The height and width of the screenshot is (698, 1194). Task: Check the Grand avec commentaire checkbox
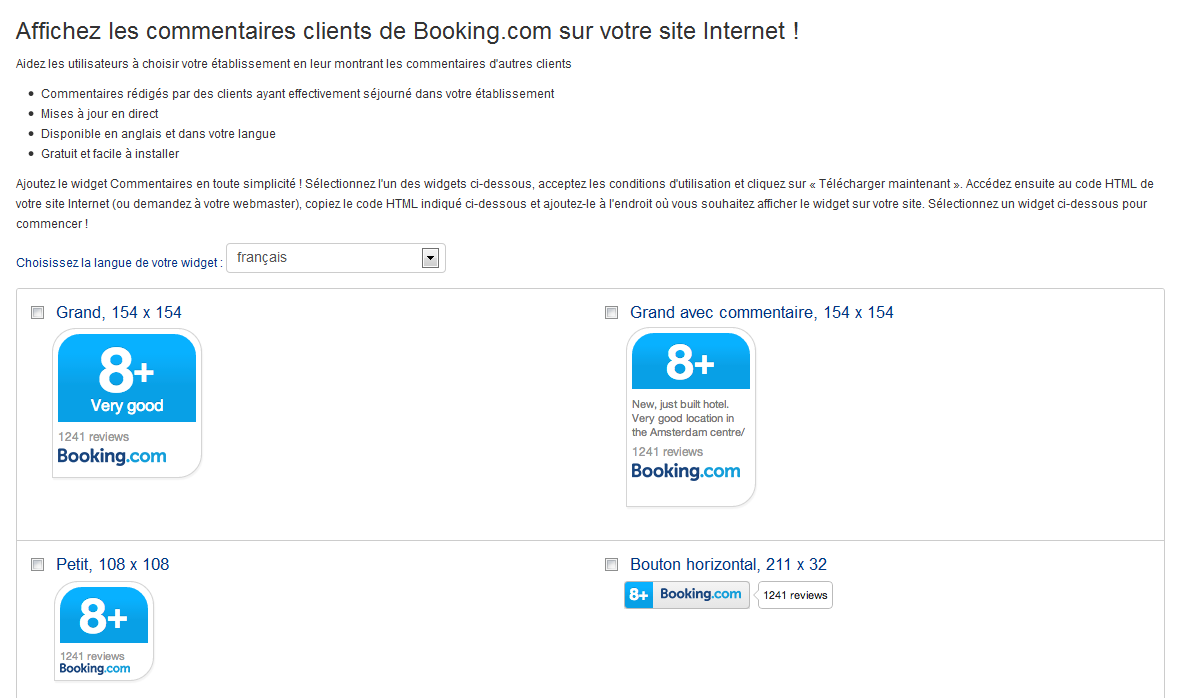tap(611, 313)
